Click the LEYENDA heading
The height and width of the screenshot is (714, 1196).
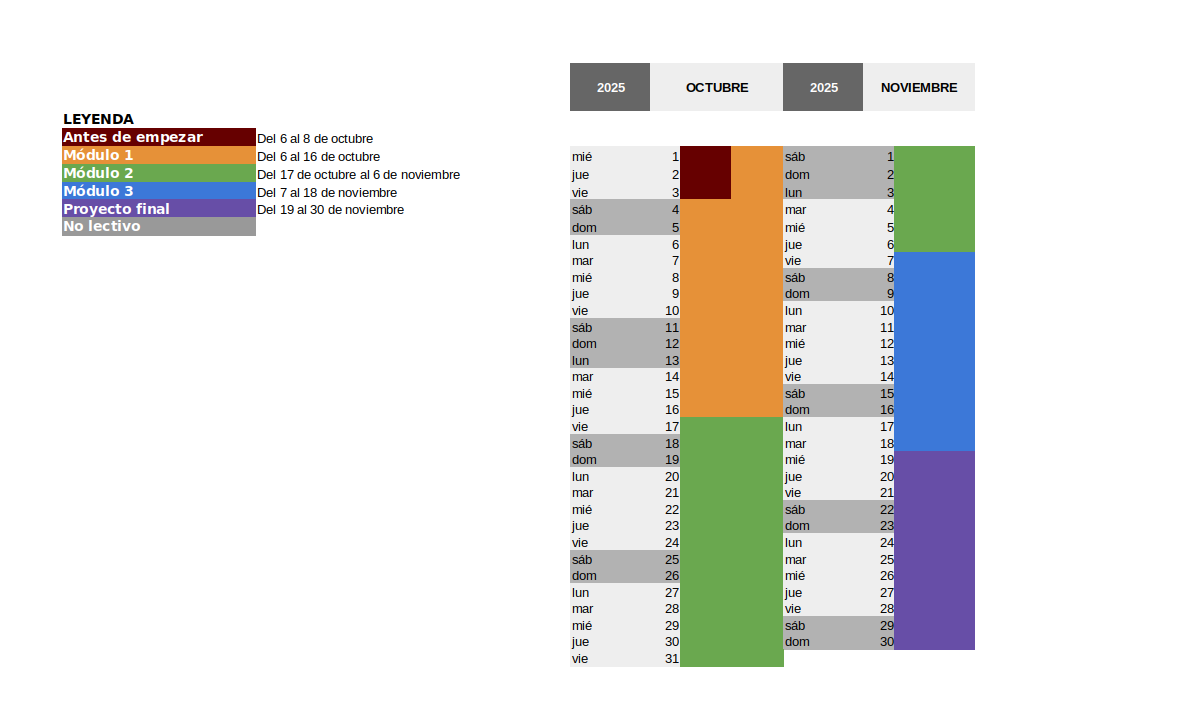98,119
